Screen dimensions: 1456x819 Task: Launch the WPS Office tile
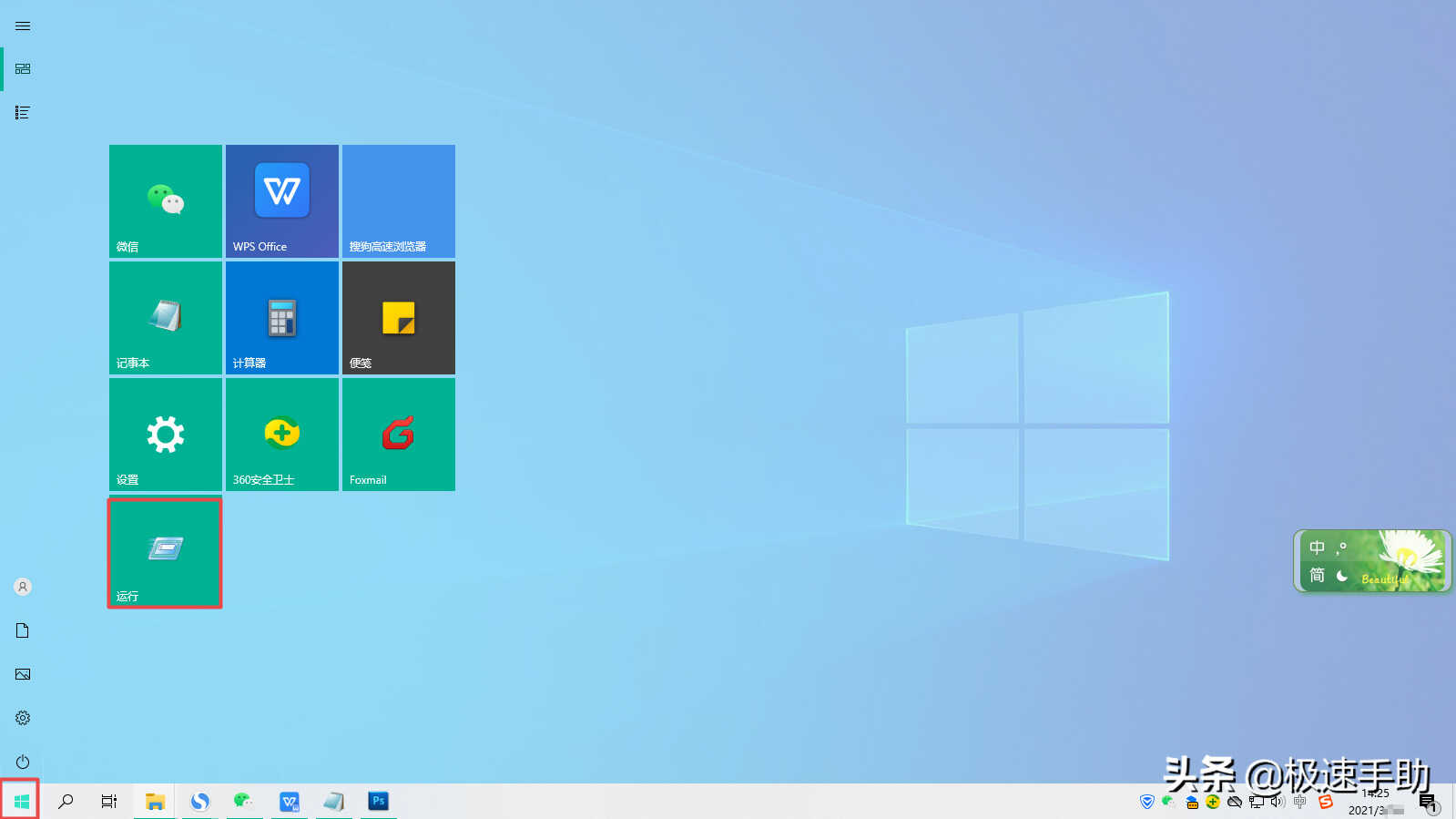point(282,201)
